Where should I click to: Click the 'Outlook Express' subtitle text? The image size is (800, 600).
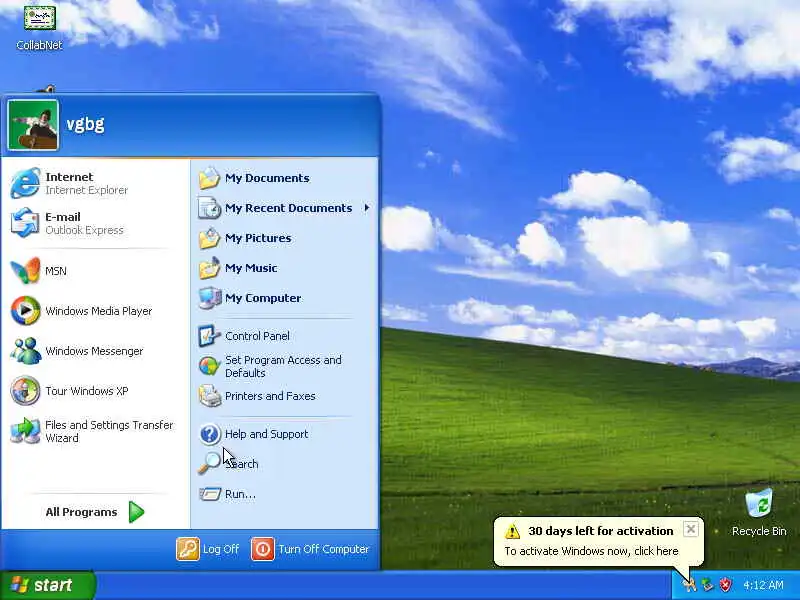(84, 230)
